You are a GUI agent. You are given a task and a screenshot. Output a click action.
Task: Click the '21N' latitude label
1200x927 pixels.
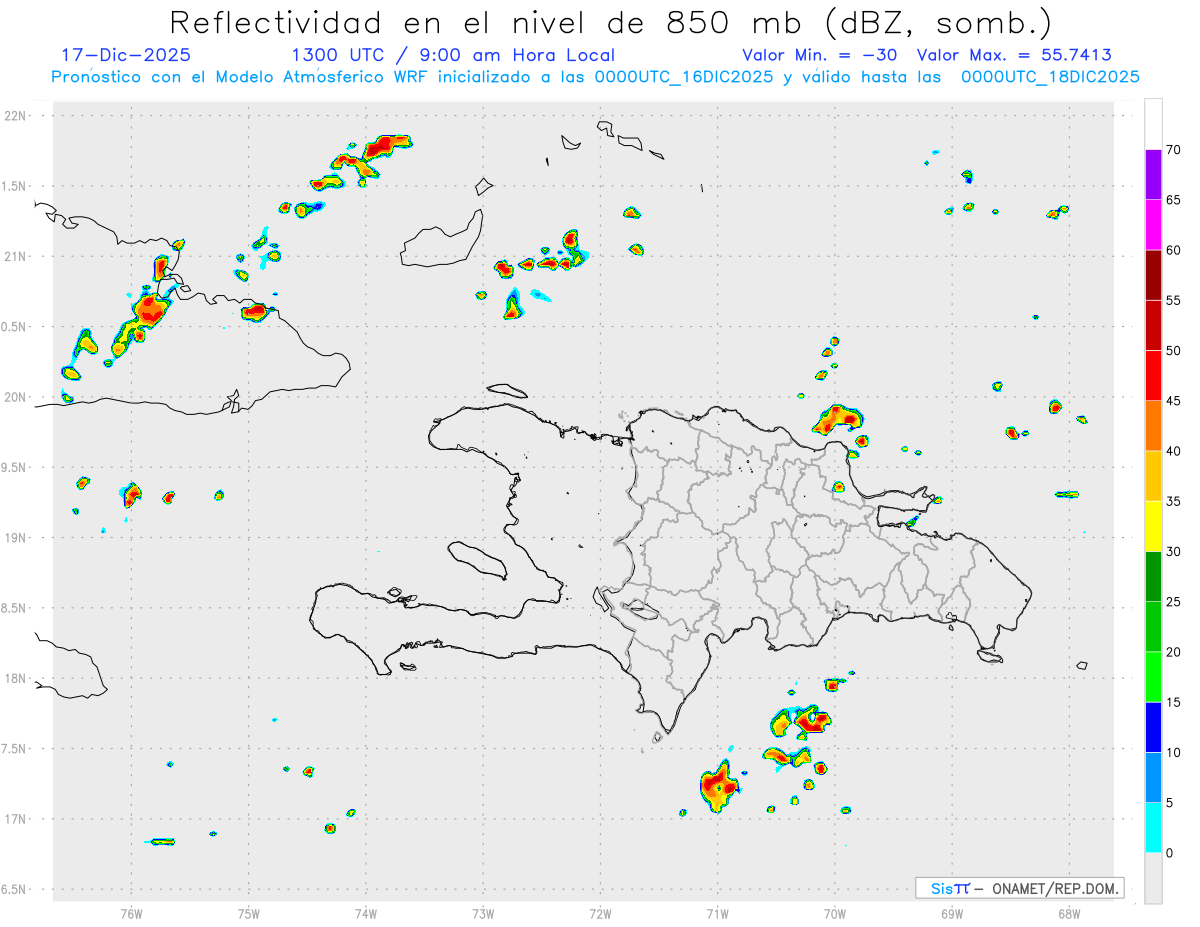click(17, 257)
